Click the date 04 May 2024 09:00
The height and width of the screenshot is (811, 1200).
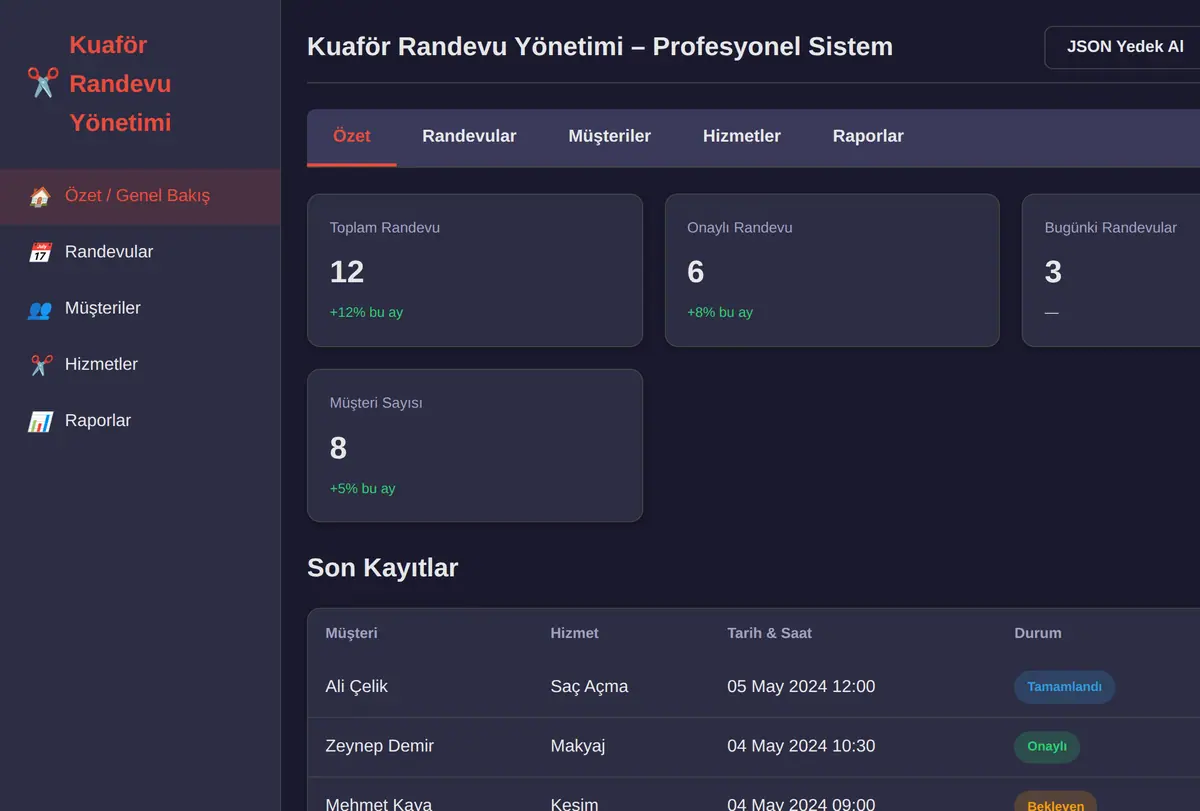point(801,804)
